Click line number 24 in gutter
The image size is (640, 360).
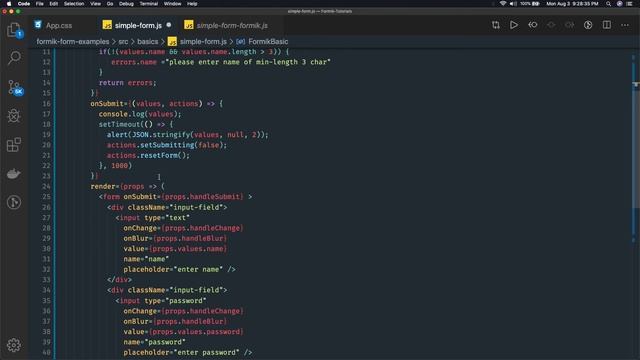[47, 187]
